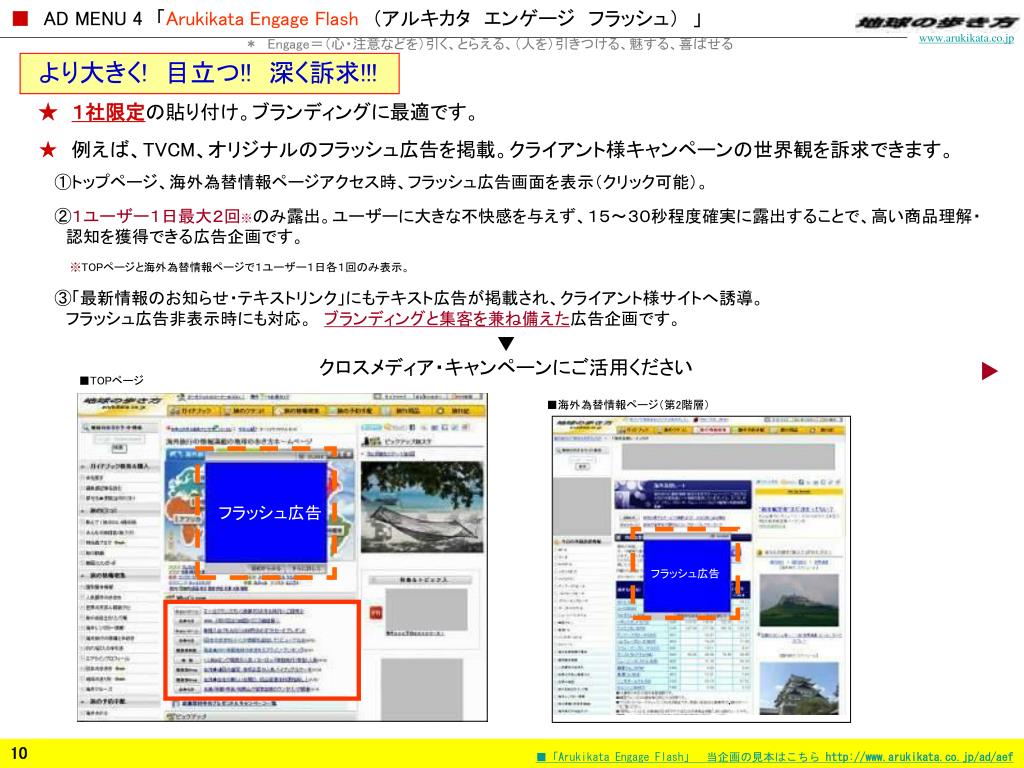Click the red title text Arukikata Engage Flash
Image resolution: width=1024 pixels, height=768 pixels.
(262, 19)
